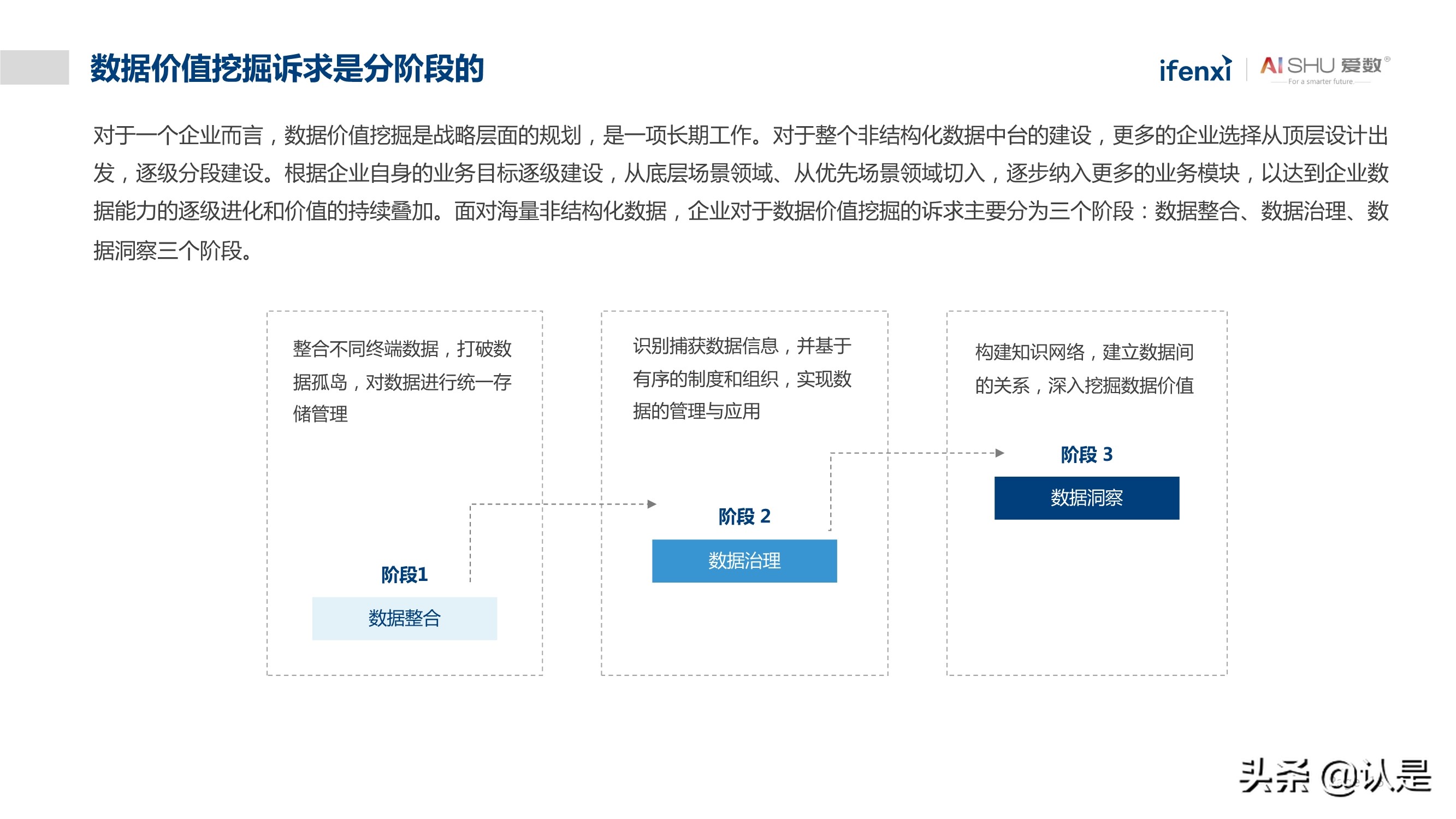
Task: Click the paragraph line starting 对于一个企业而言
Action: (x=741, y=135)
